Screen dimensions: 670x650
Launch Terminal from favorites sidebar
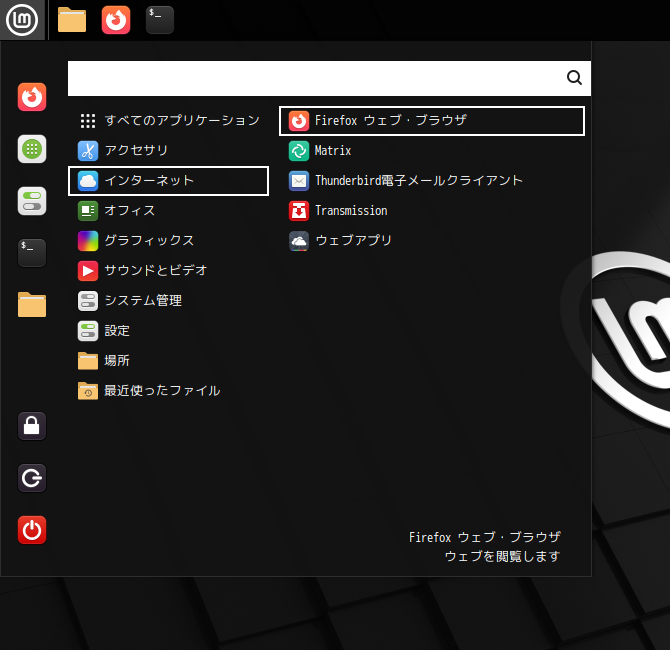[x=32, y=253]
